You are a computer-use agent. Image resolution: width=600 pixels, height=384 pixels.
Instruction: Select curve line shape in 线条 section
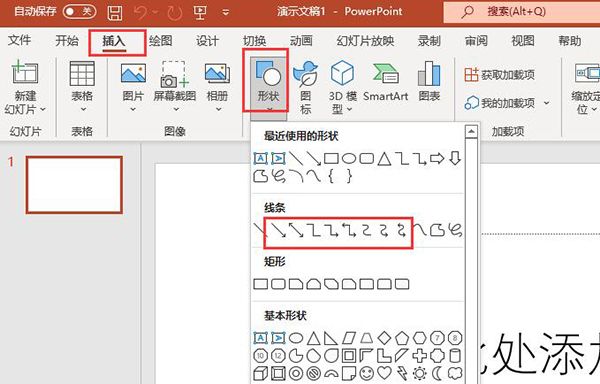click(x=419, y=230)
